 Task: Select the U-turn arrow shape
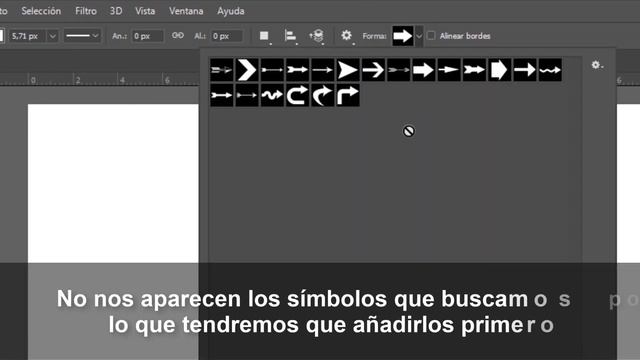(298, 95)
